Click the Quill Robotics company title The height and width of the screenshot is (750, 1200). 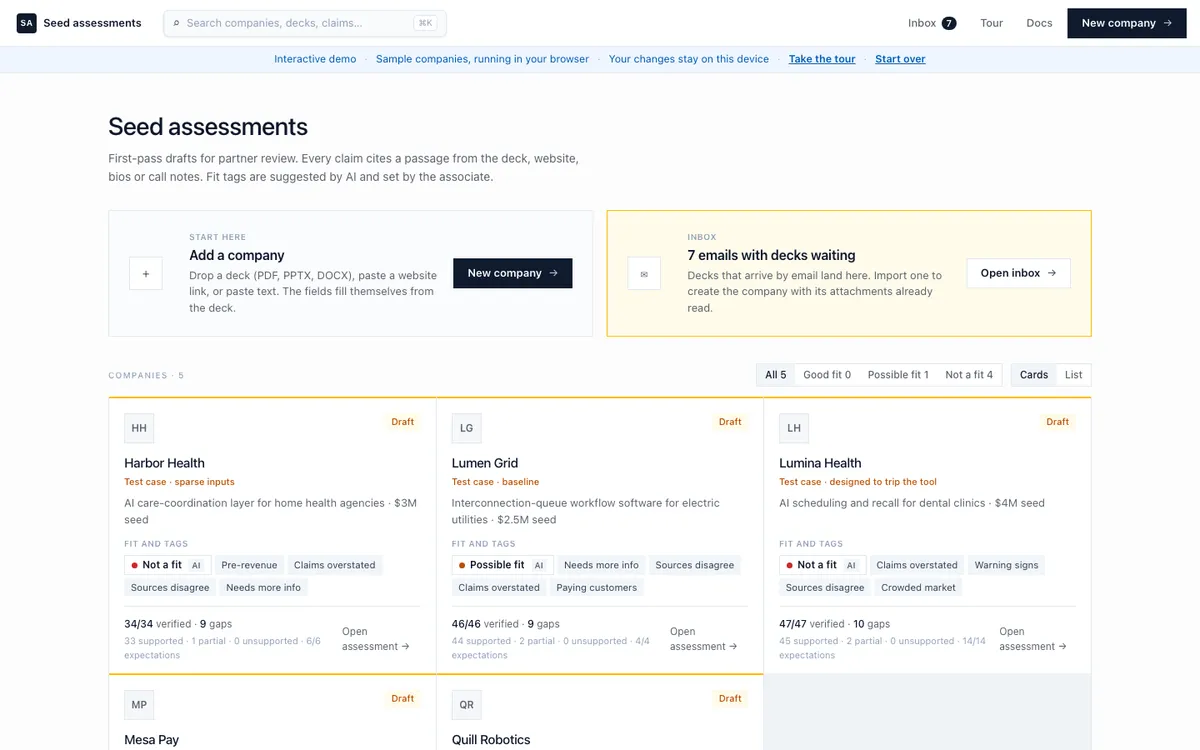pos(491,740)
